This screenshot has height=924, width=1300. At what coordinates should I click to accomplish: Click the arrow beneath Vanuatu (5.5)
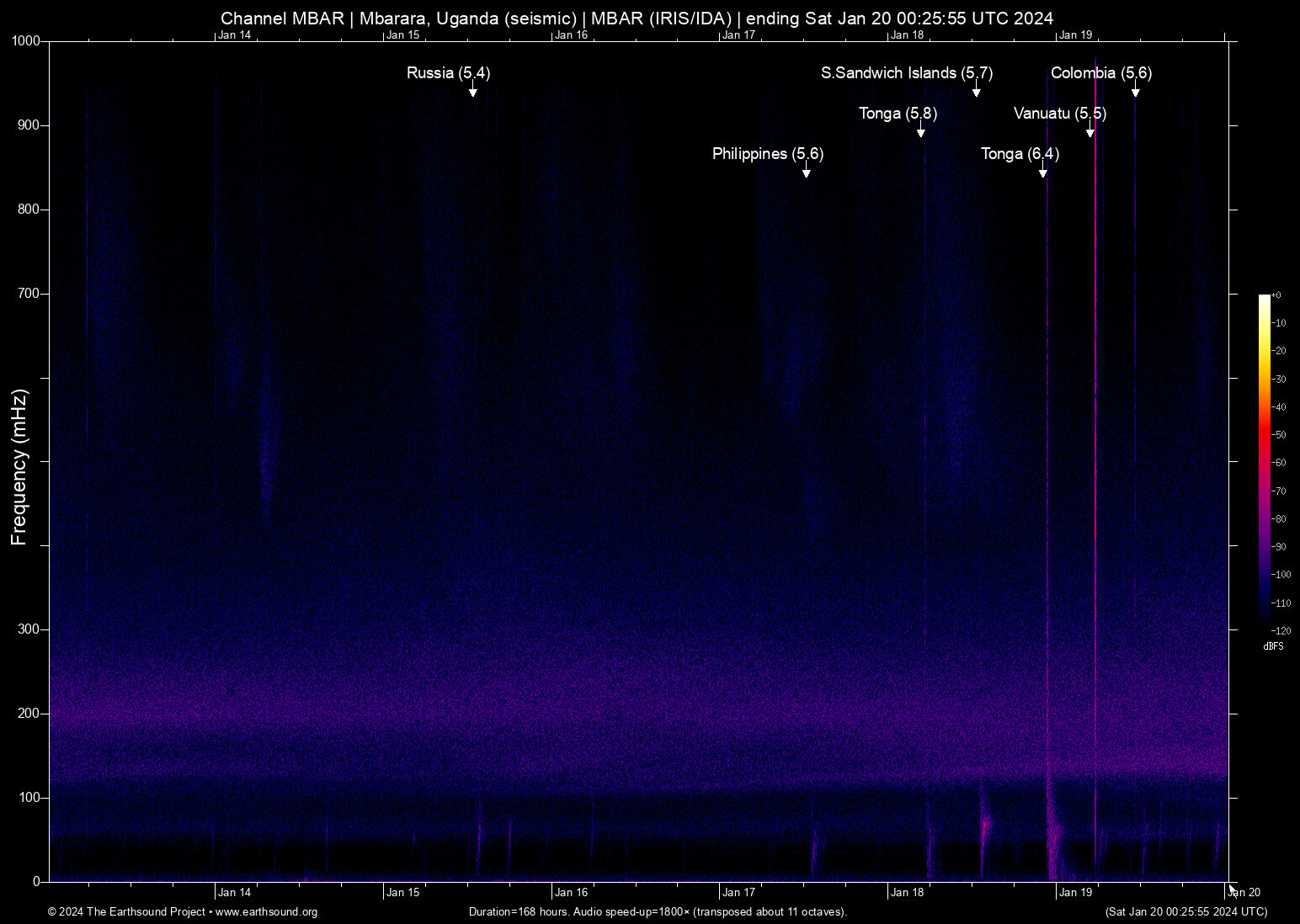coord(1090,131)
